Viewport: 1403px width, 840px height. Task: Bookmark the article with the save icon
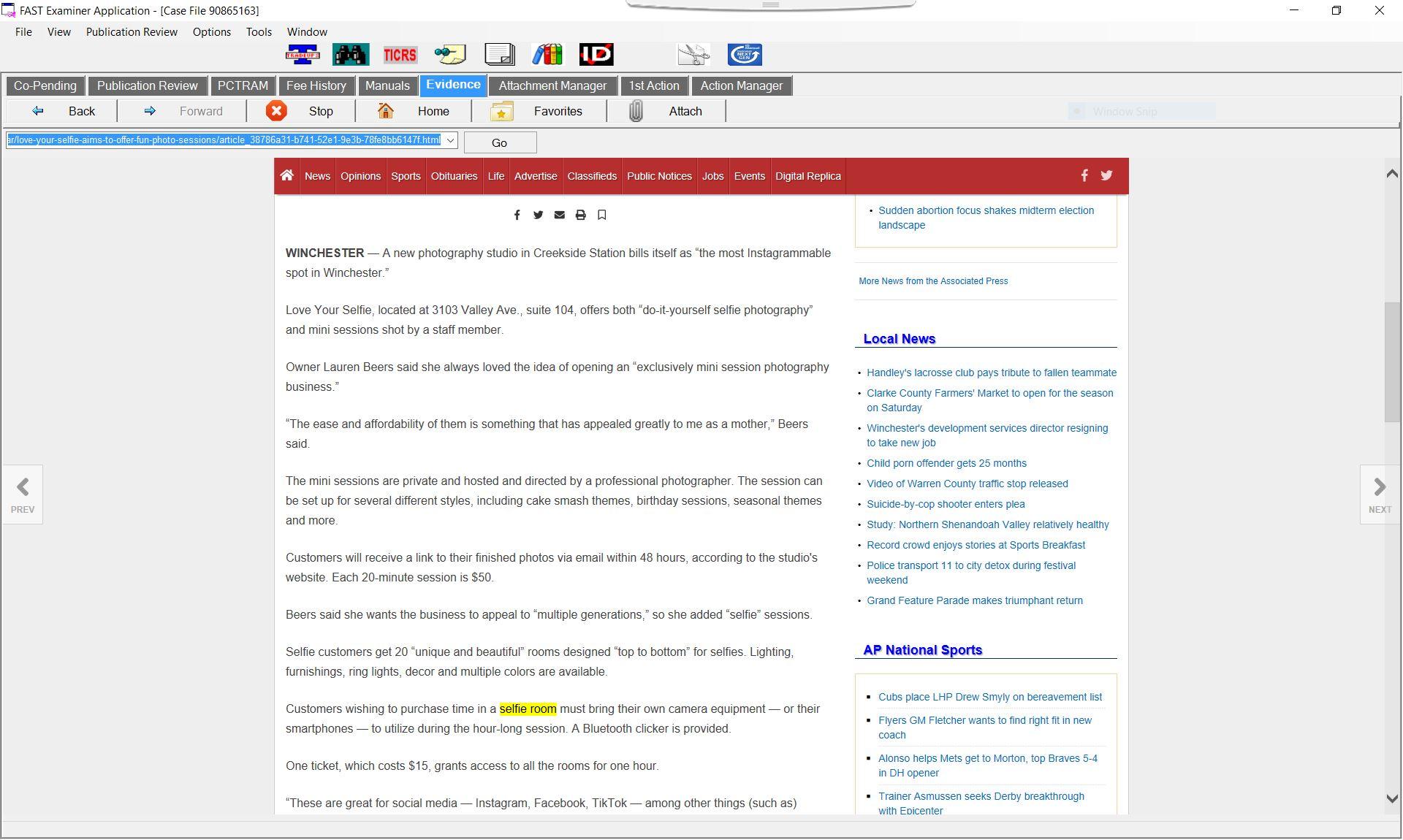tap(601, 215)
